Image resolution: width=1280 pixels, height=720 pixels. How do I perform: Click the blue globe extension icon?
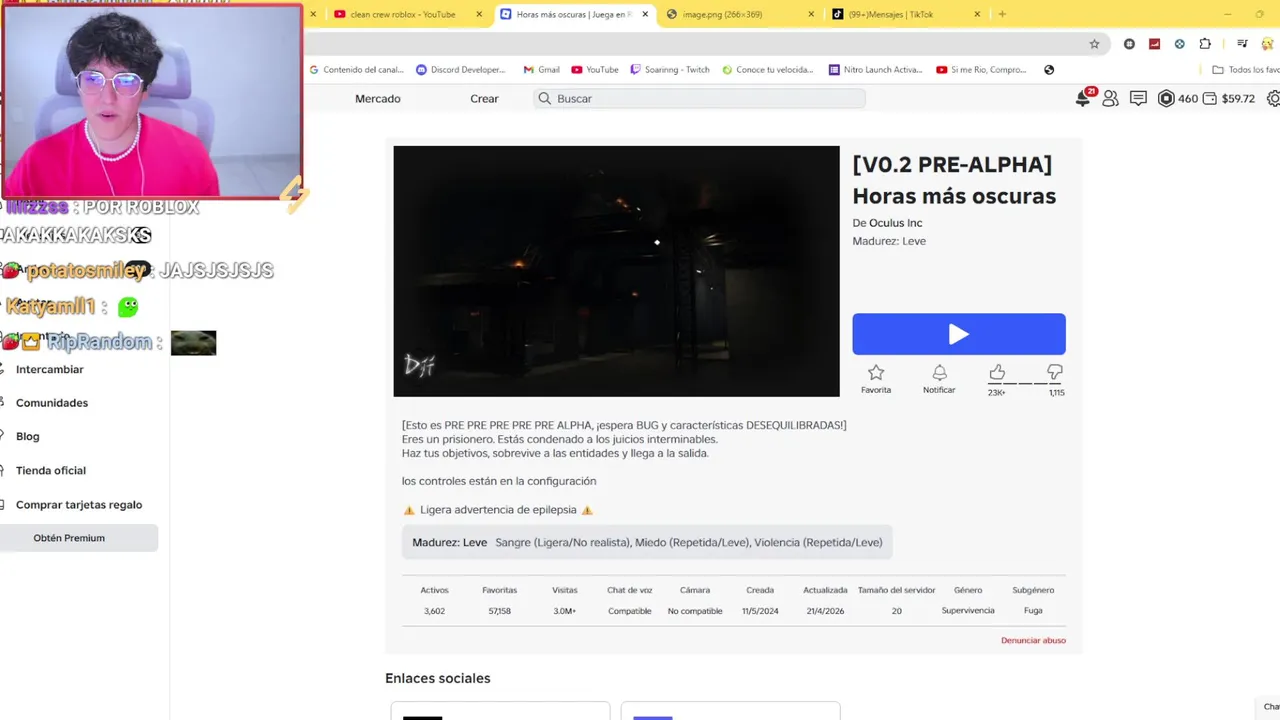click(1180, 44)
